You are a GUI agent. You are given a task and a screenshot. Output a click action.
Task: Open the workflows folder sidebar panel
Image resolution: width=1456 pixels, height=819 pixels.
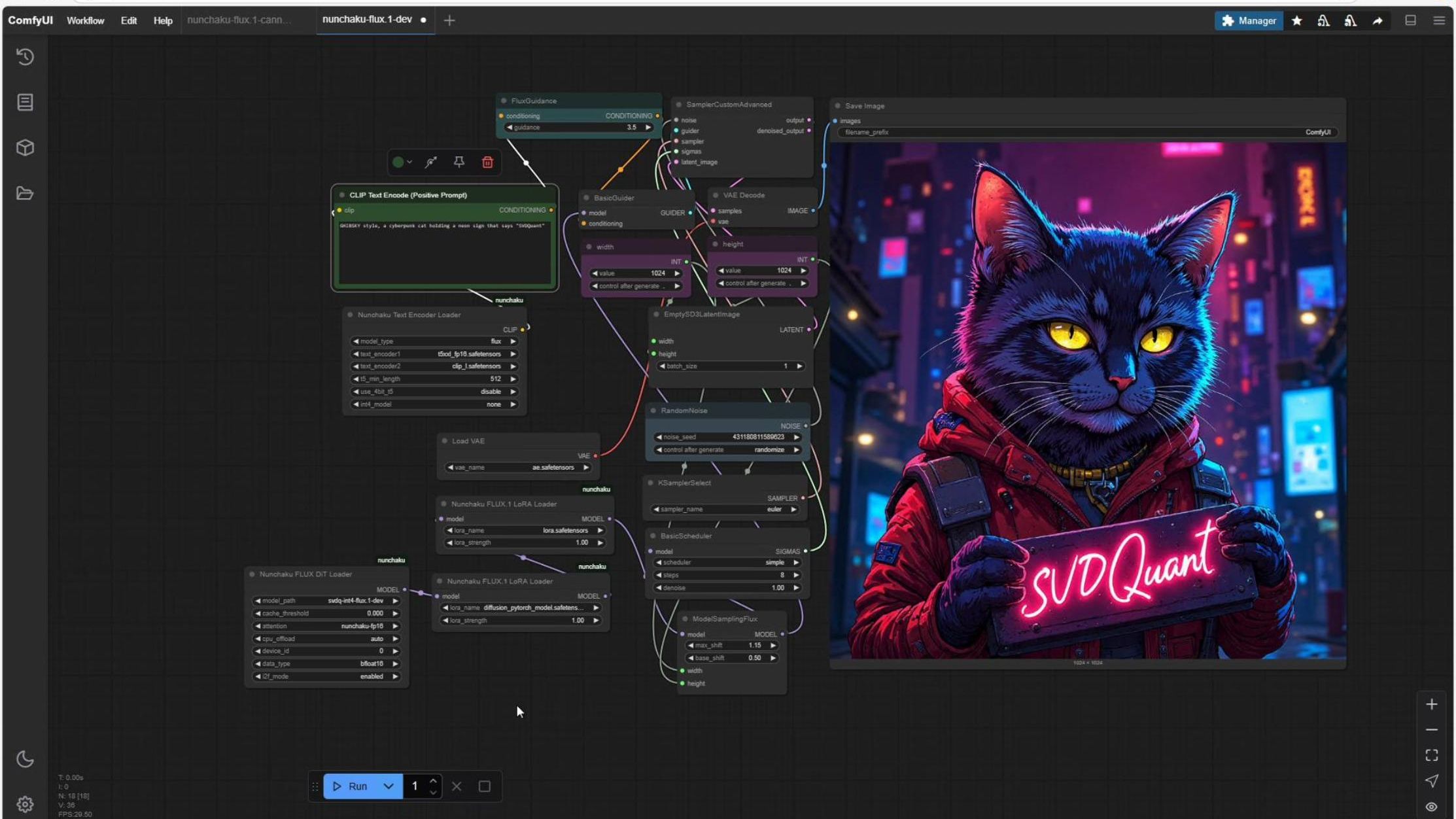25,193
